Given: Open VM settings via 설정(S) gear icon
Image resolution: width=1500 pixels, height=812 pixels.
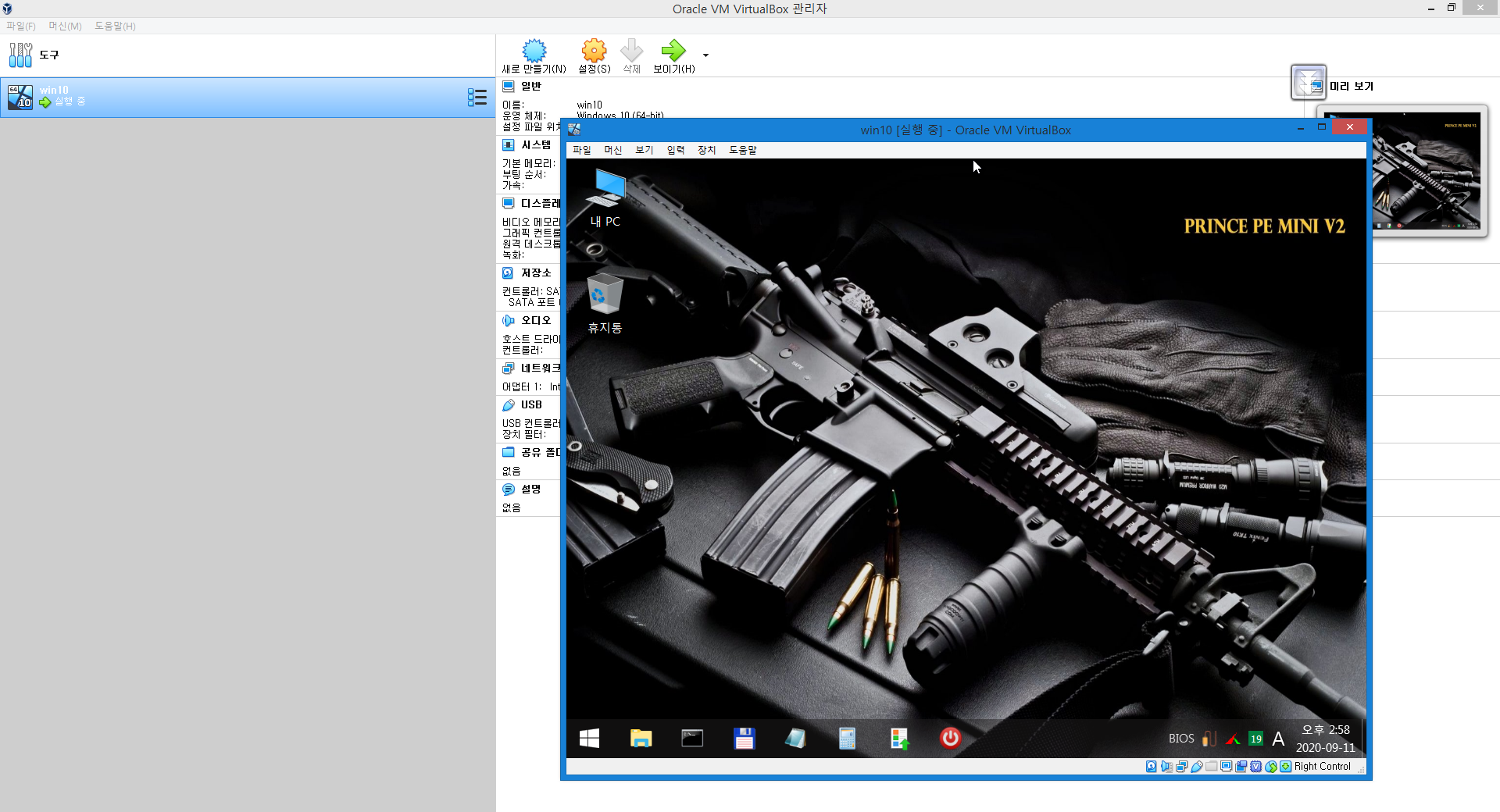Looking at the screenshot, I should point(594,51).
